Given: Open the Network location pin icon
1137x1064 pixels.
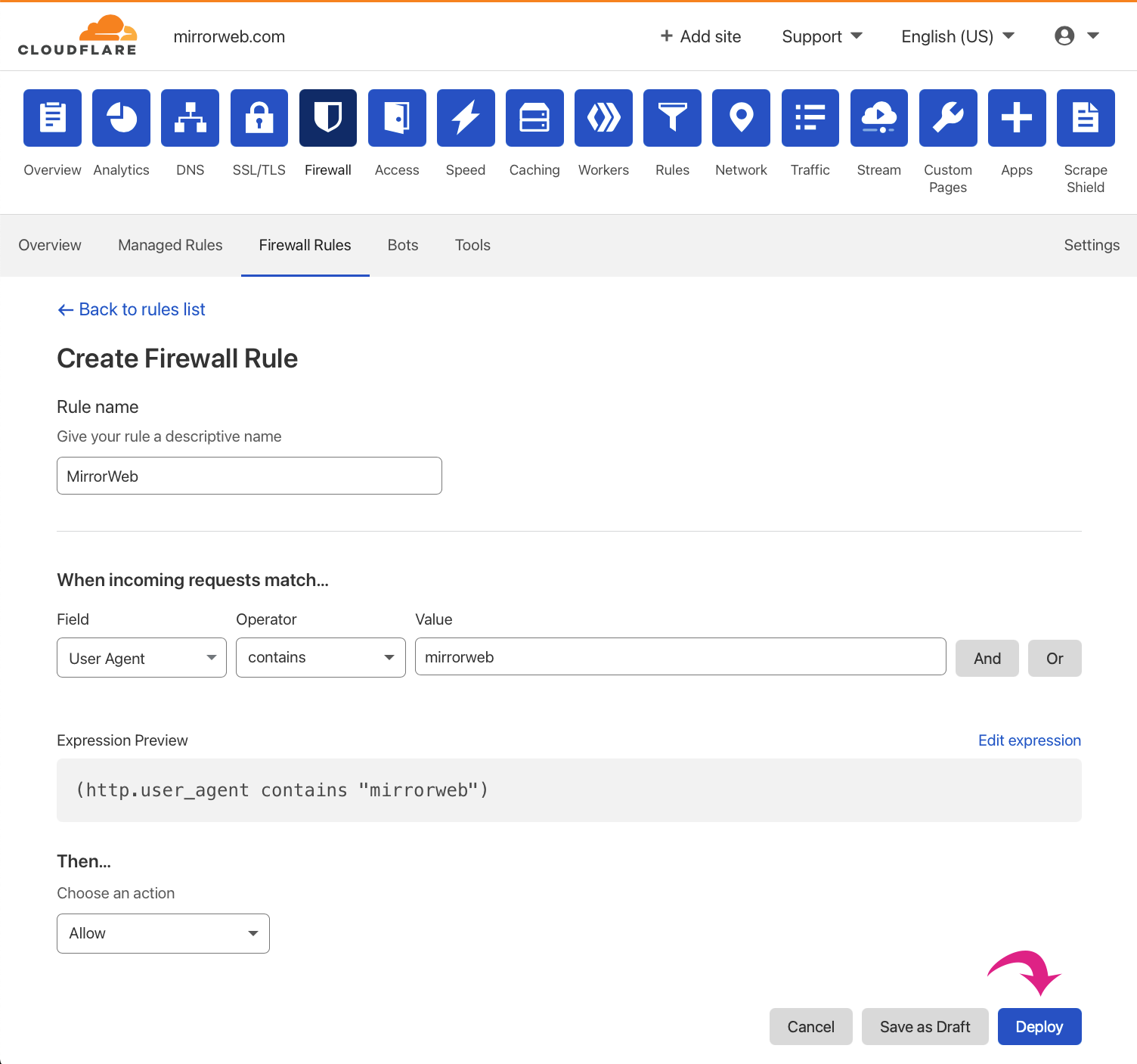Looking at the screenshot, I should [x=741, y=118].
